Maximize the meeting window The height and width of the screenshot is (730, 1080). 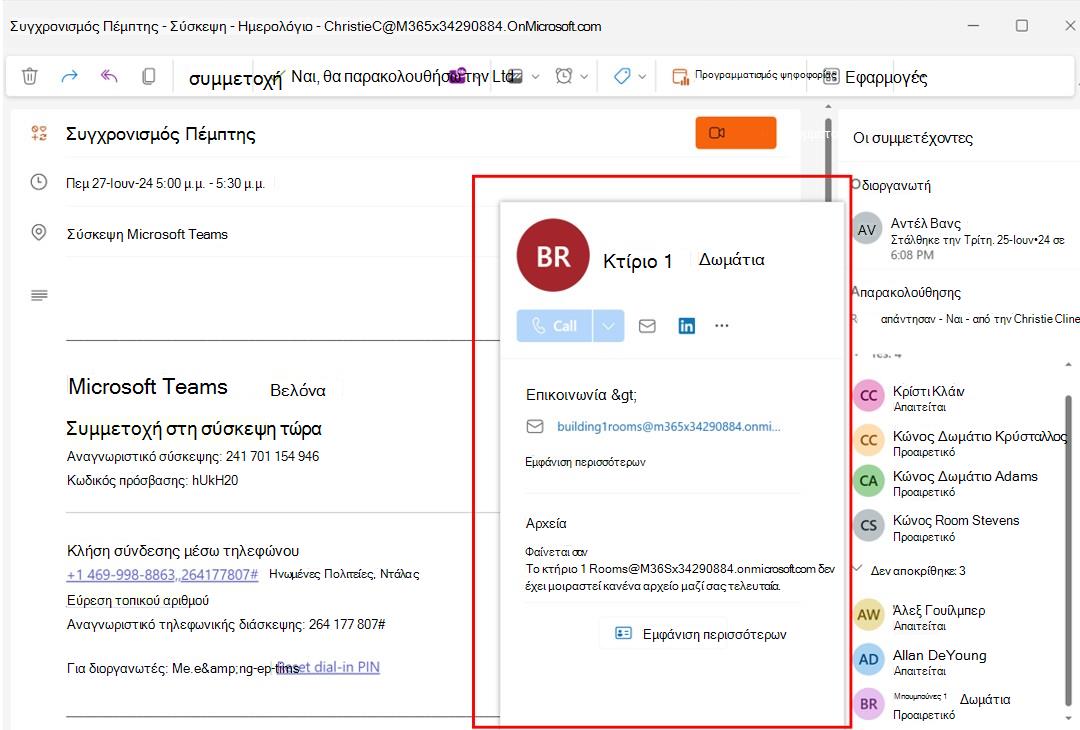coord(1021,25)
